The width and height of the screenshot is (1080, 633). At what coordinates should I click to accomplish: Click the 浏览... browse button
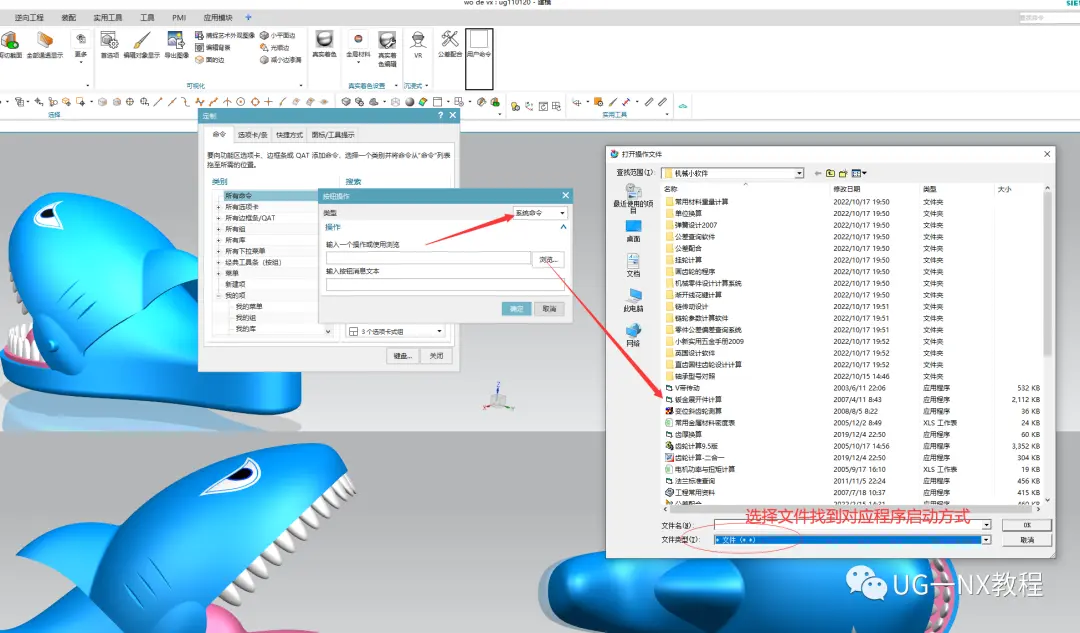point(548,260)
